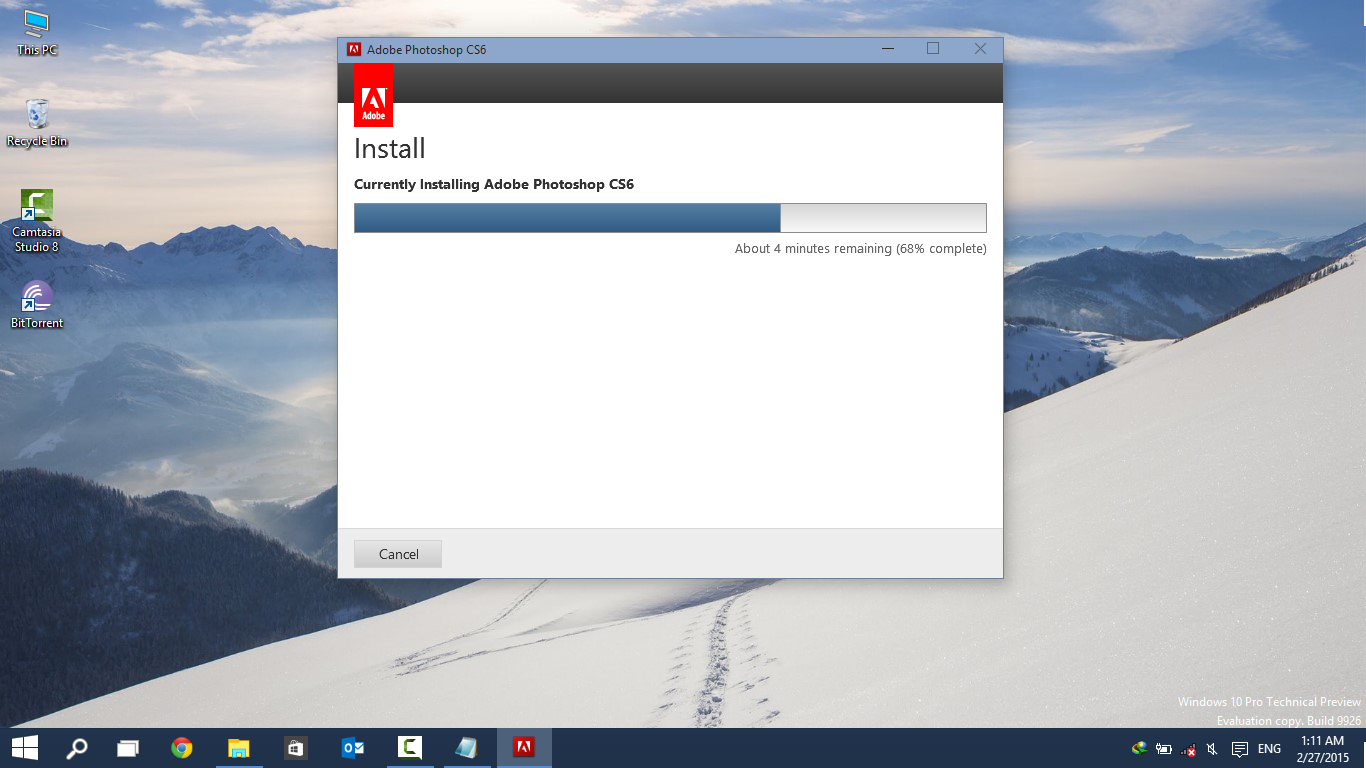Launch Google Chrome from taskbar
Screen dimensions: 1366x768
181,748
